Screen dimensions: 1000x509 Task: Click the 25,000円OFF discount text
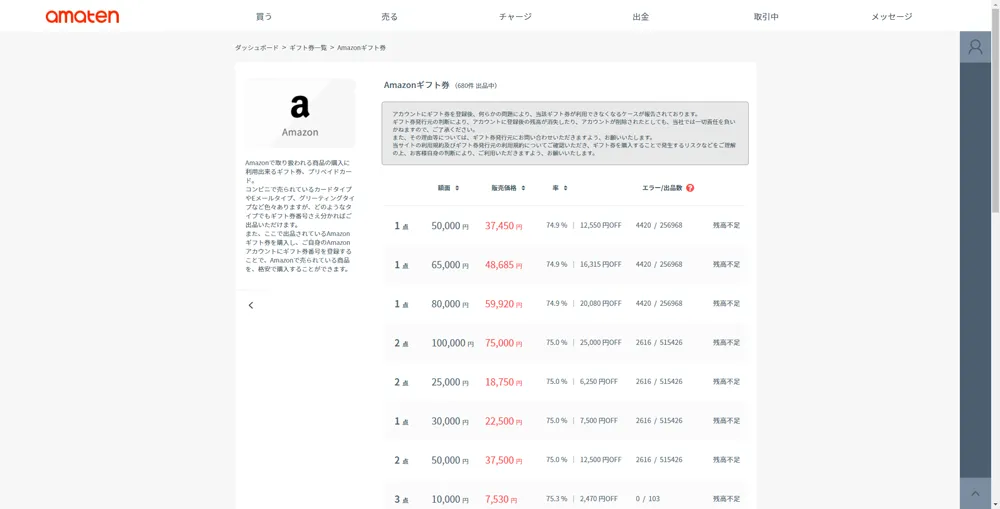[x=600, y=343]
